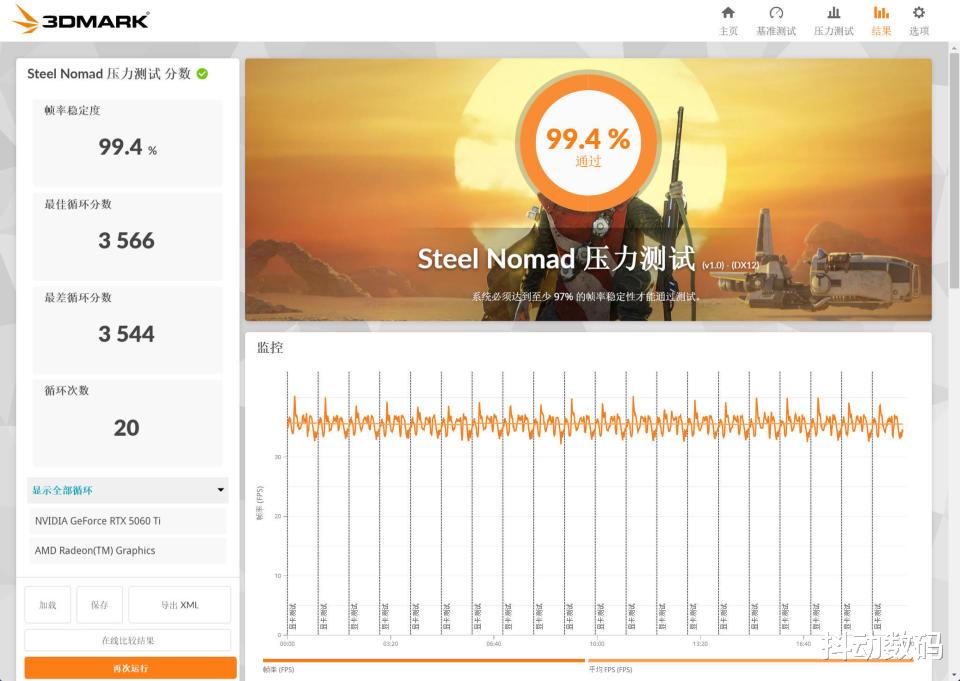960x681 pixels.
Task: Expand the 显示全部循环 dropdown
Action: tap(128, 490)
